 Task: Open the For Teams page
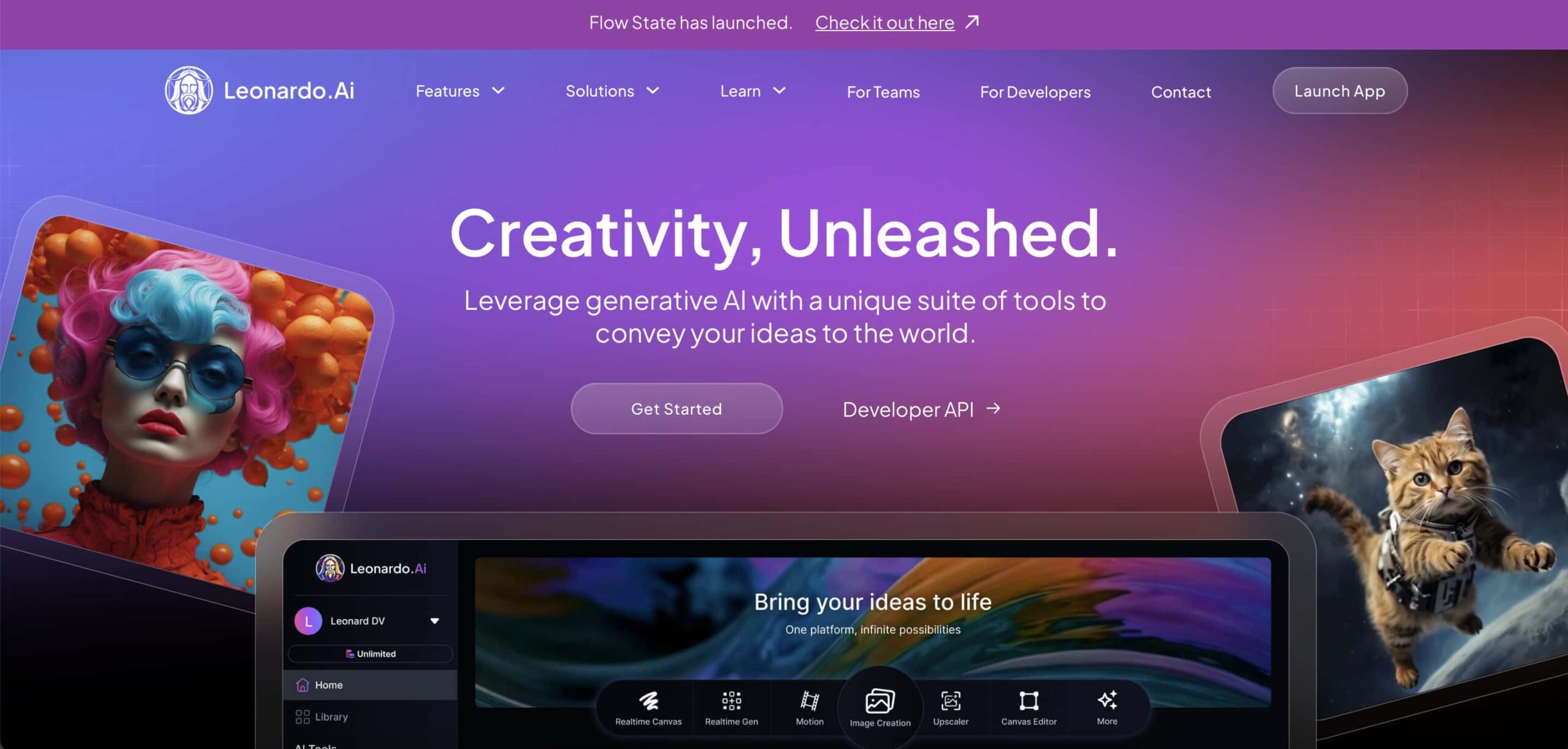pos(883,92)
